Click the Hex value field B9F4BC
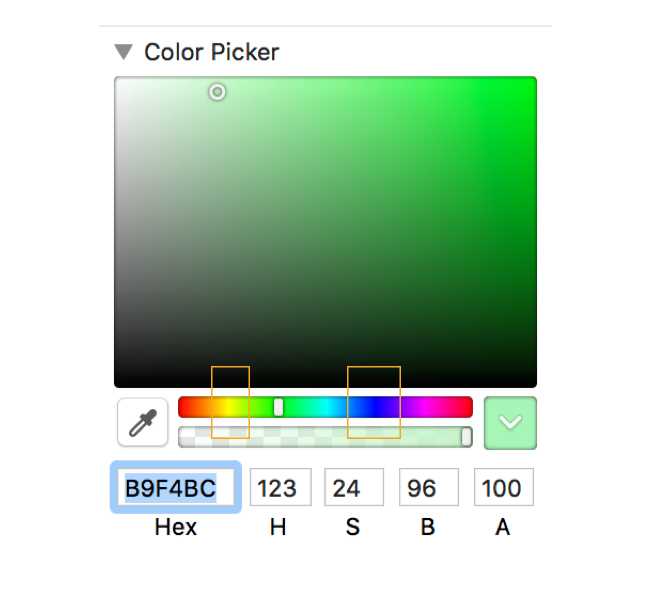 (x=176, y=488)
